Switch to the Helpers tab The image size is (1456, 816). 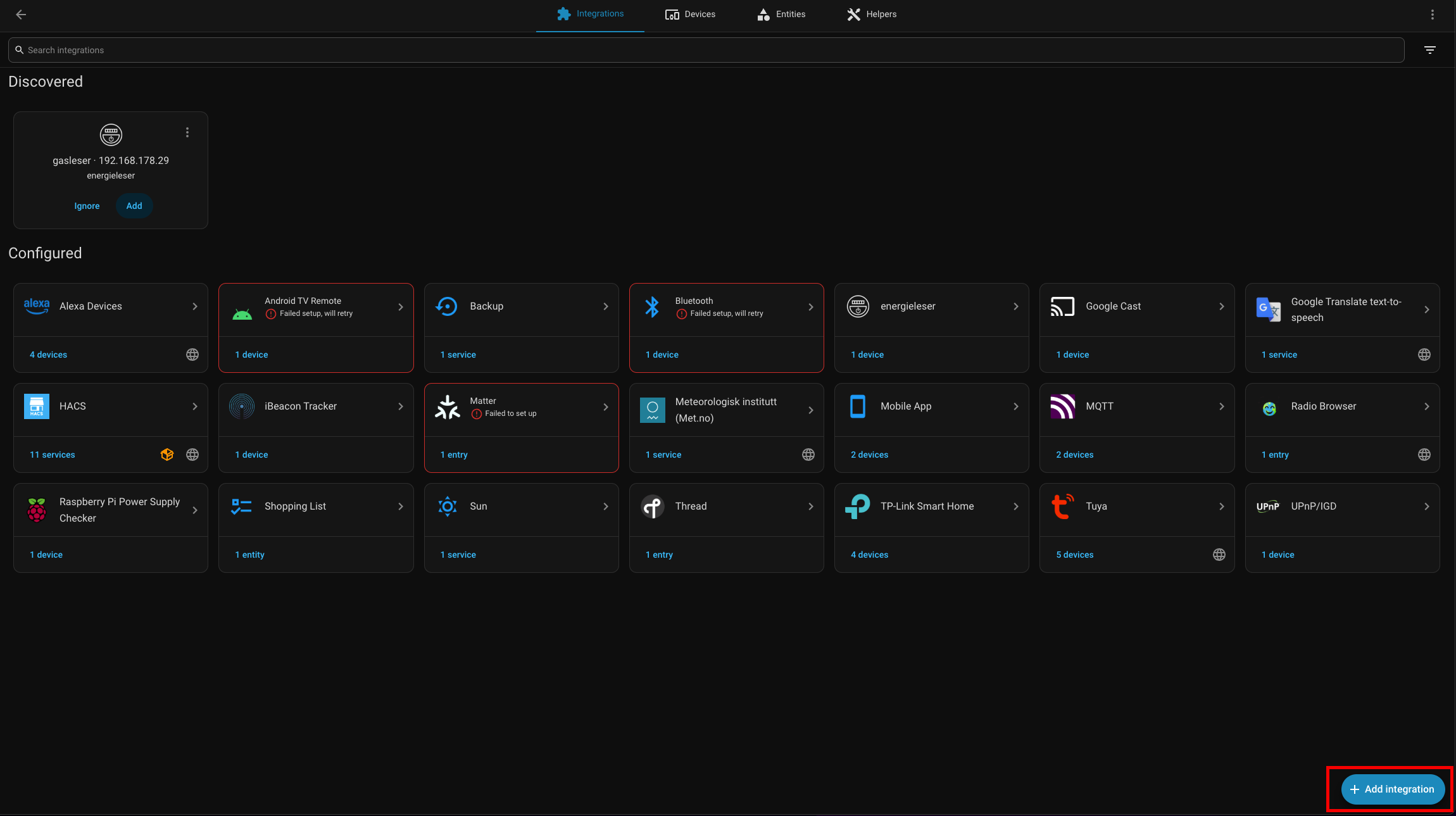point(872,14)
